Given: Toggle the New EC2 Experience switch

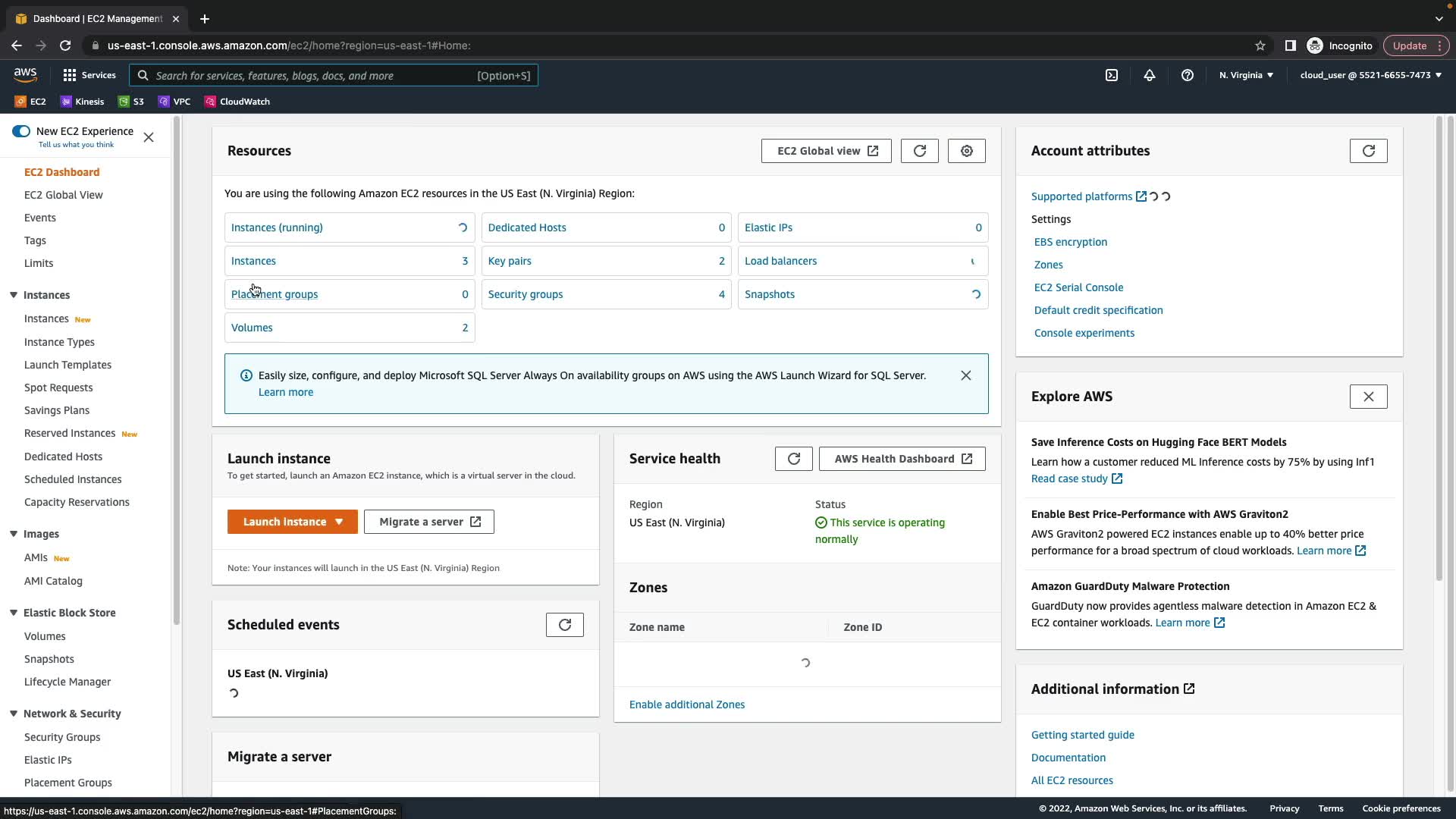Looking at the screenshot, I should pos(21,131).
